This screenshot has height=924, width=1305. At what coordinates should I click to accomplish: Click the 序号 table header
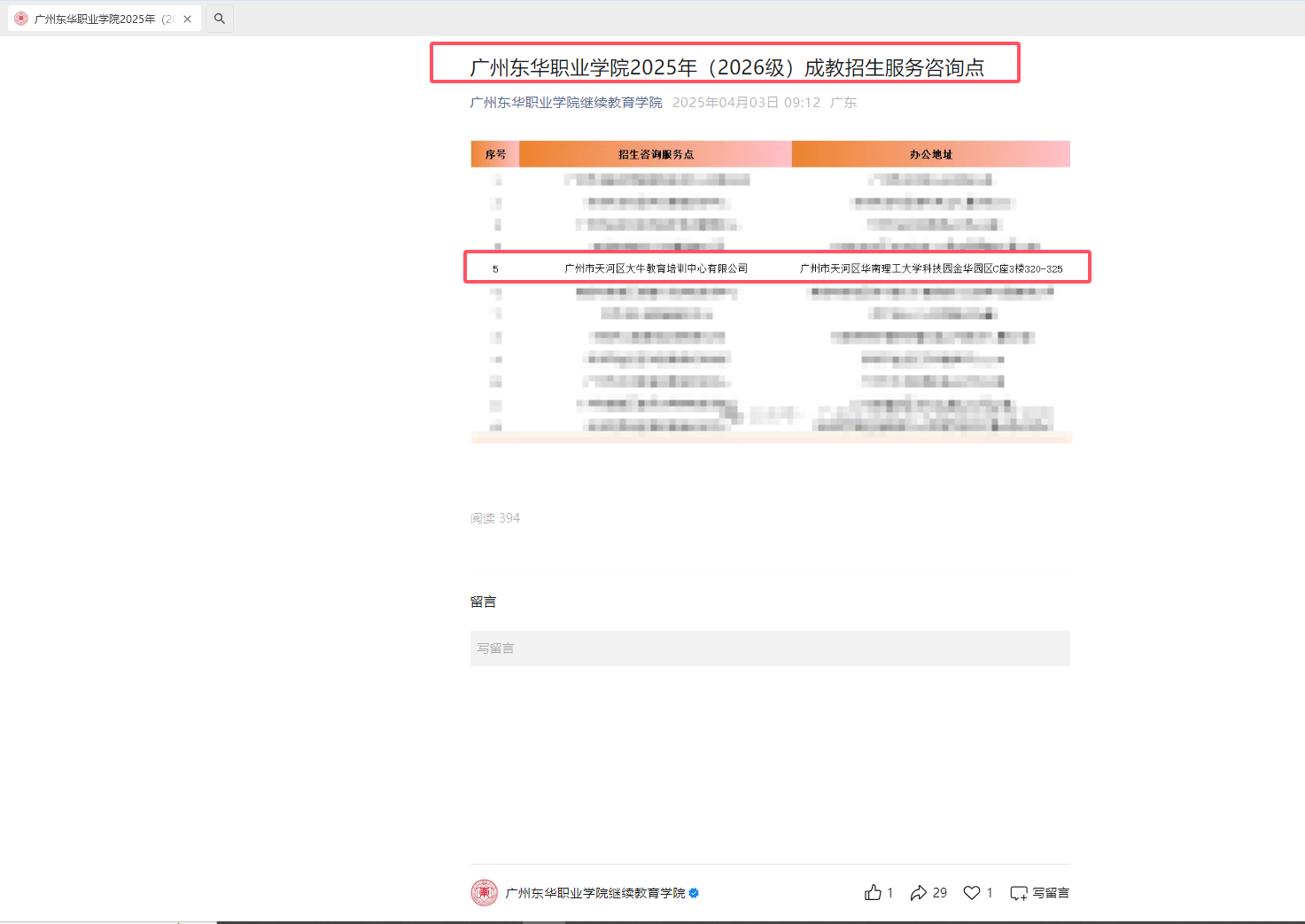click(495, 154)
